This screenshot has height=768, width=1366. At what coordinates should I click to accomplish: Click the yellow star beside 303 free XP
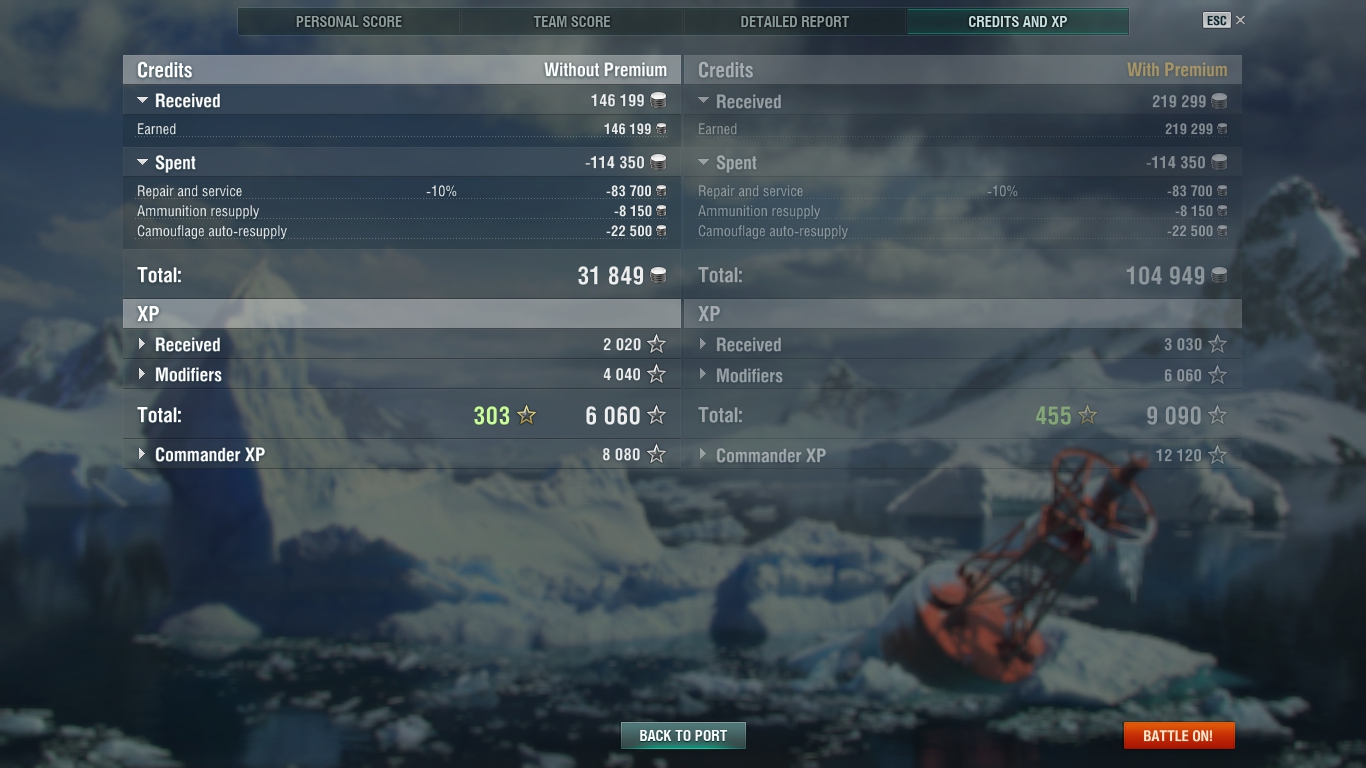tap(526, 415)
